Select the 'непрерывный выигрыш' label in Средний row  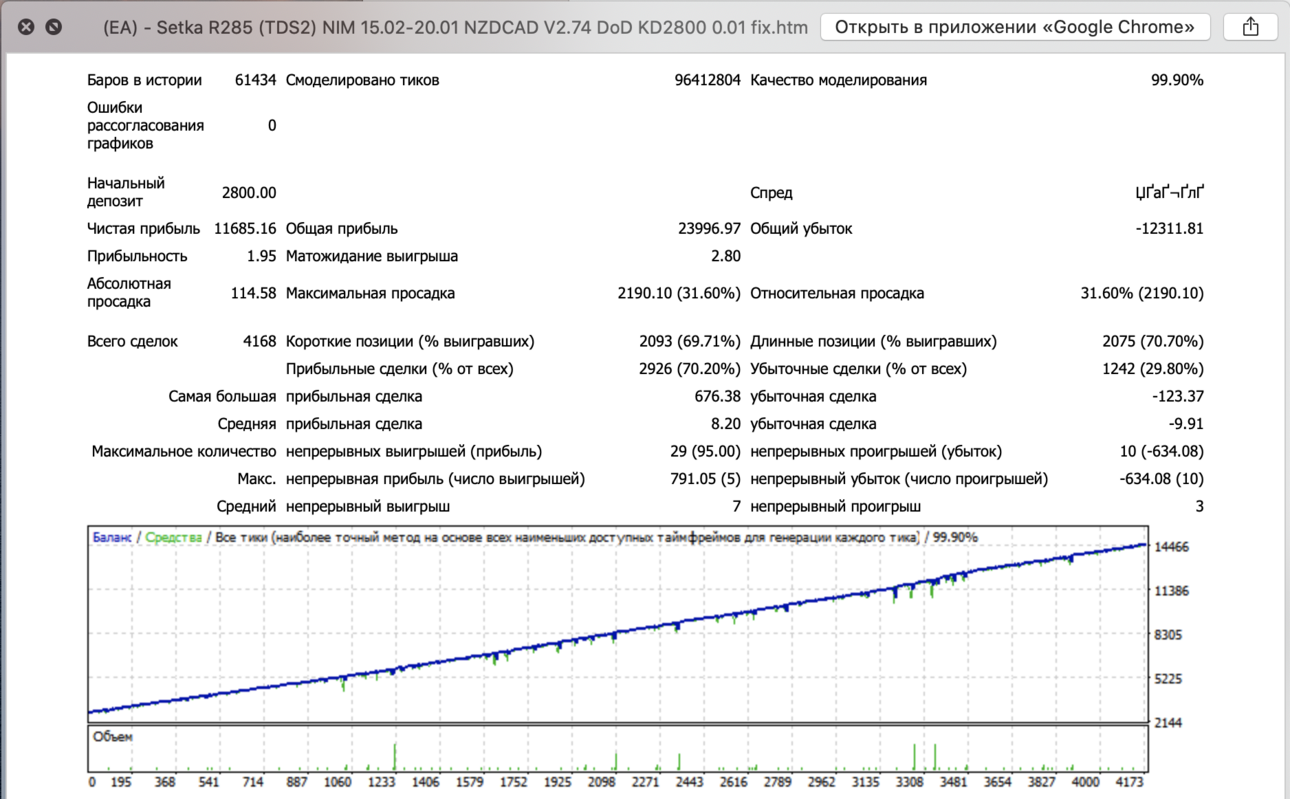tap(367, 506)
